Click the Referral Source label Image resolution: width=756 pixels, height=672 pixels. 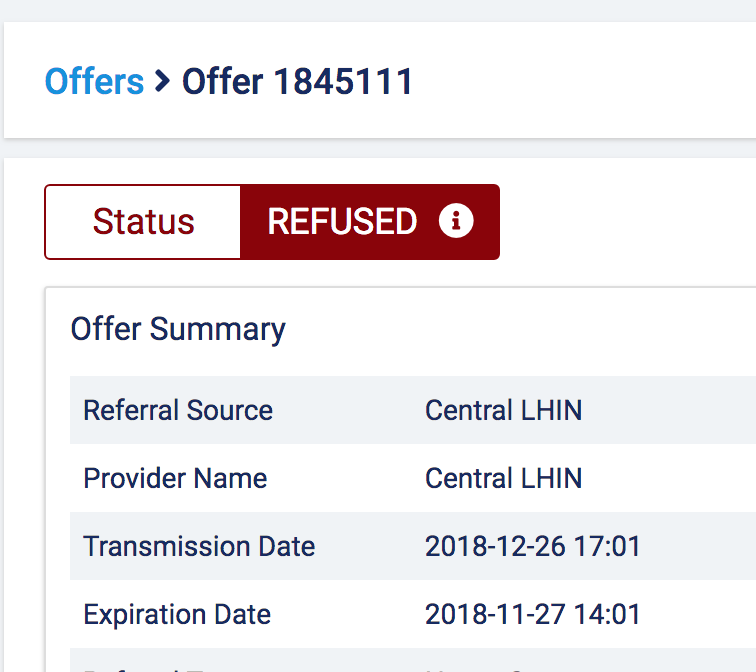178,410
